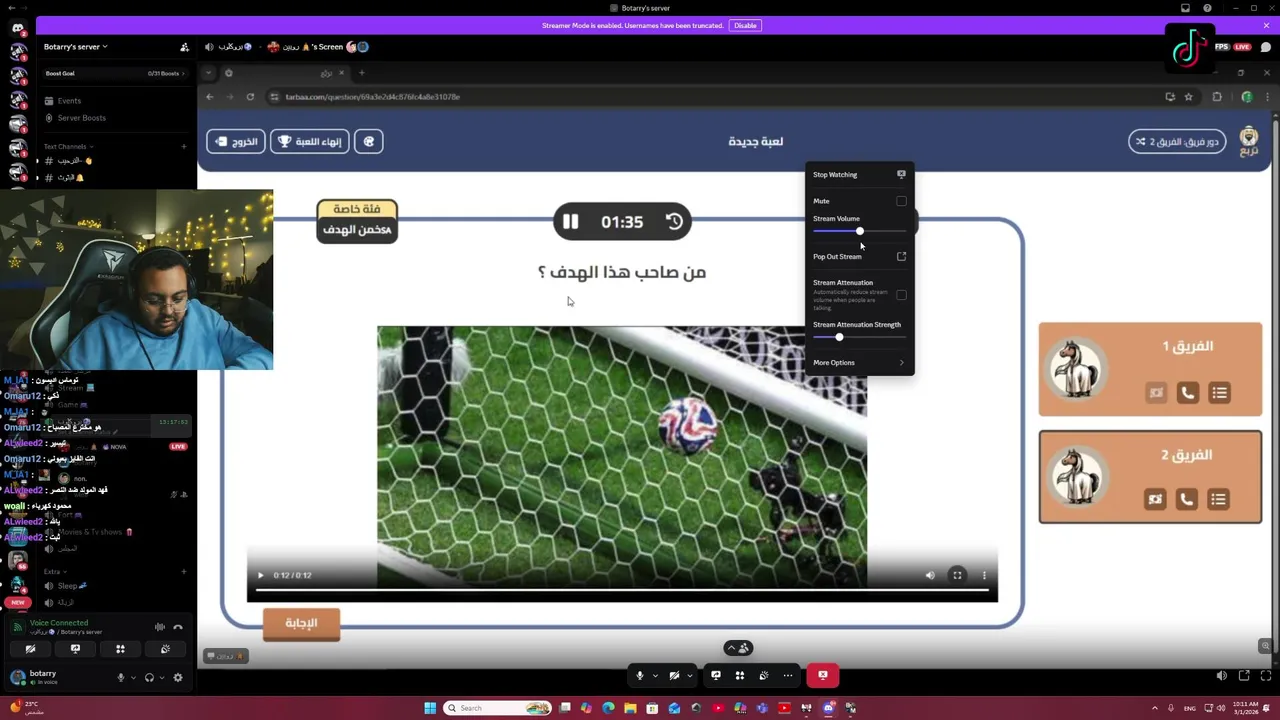Click share screen in the call control bar

(716, 676)
